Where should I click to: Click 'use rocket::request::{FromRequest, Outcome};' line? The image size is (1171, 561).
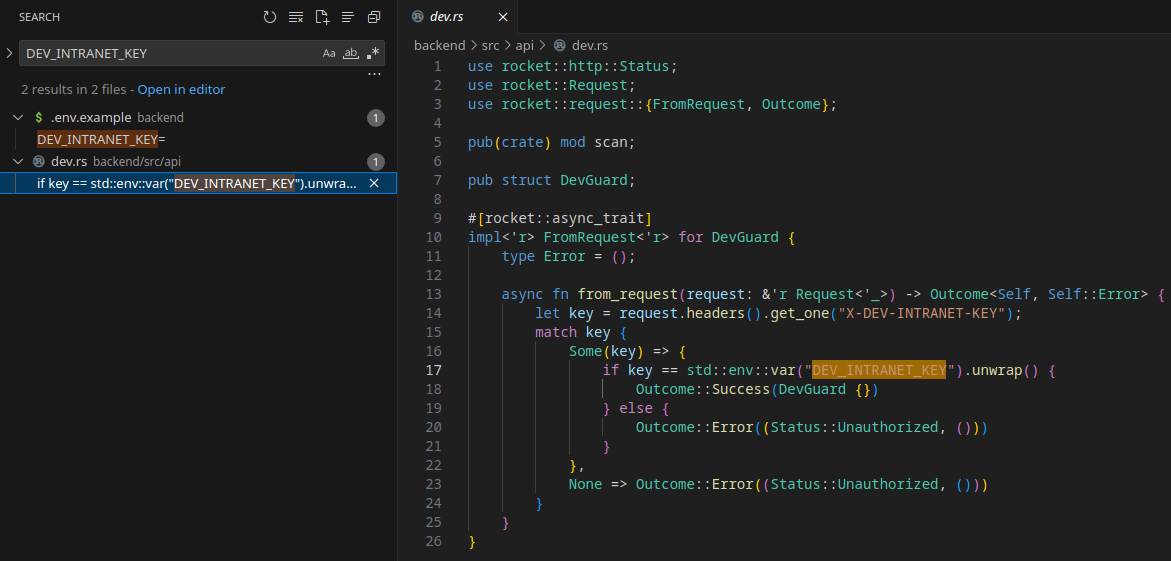point(653,104)
